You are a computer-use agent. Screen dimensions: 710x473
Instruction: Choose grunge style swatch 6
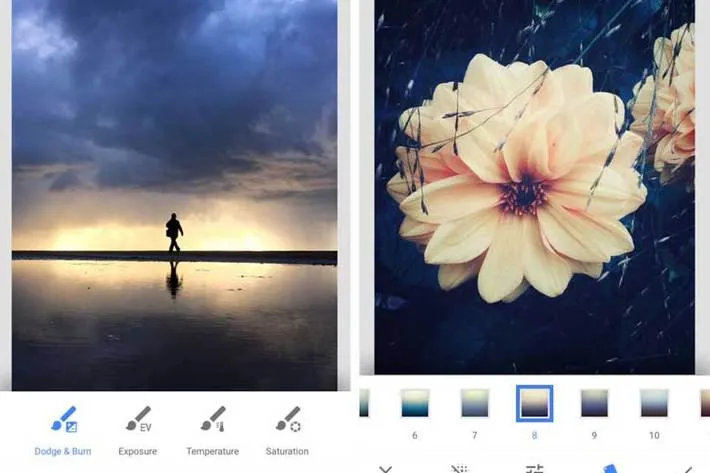415,403
